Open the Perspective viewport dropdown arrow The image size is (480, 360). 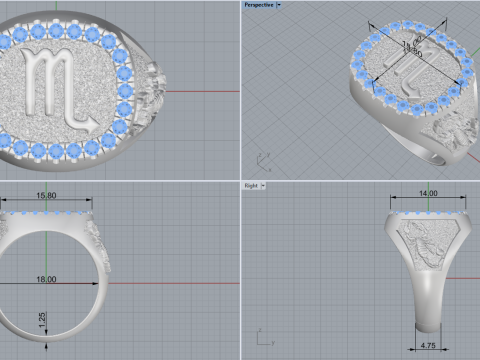[279, 5]
